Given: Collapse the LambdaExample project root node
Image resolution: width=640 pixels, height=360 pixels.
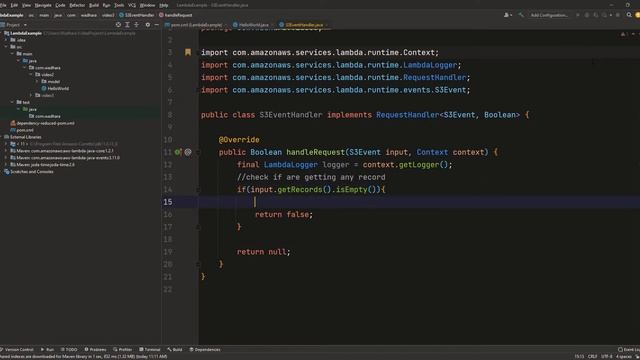Looking at the screenshot, I should pyautogui.click(x=2, y=33).
